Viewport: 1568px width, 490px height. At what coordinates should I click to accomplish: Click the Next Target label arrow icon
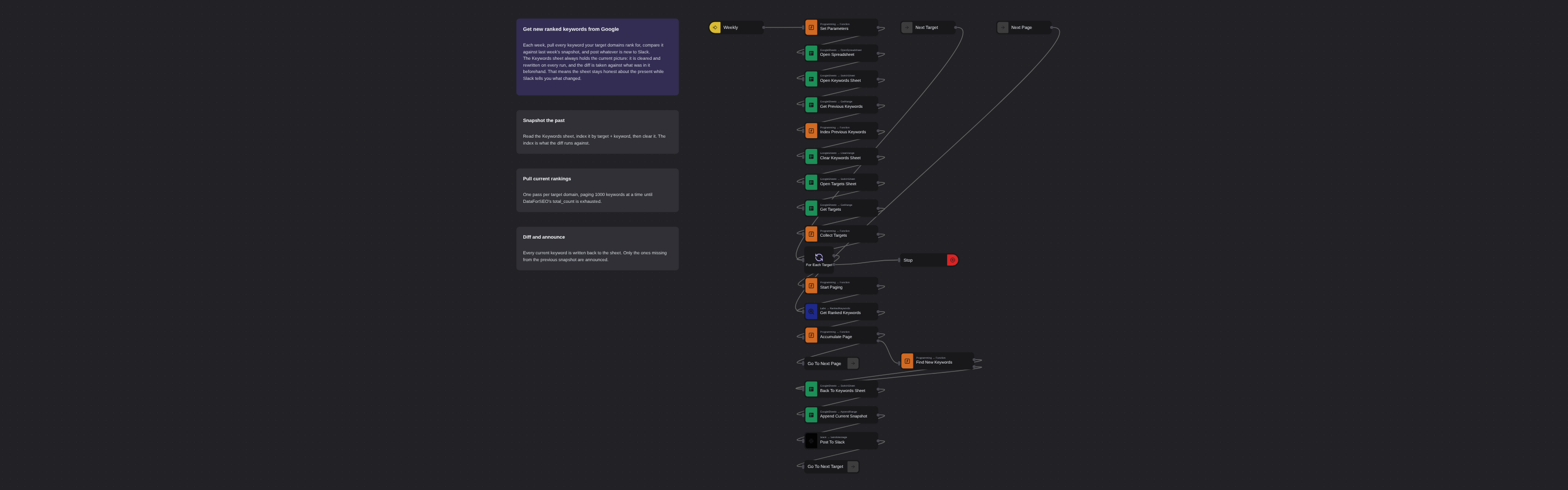point(907,27)
